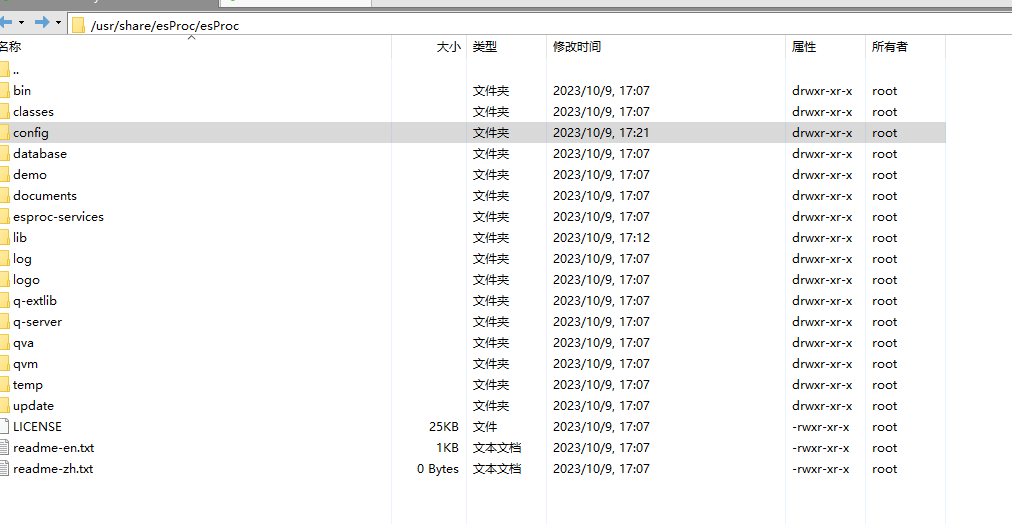The height and width of the screenshot is (524, 1012).
Task: Select the qvm folder icon
Action: coord(5,363)
